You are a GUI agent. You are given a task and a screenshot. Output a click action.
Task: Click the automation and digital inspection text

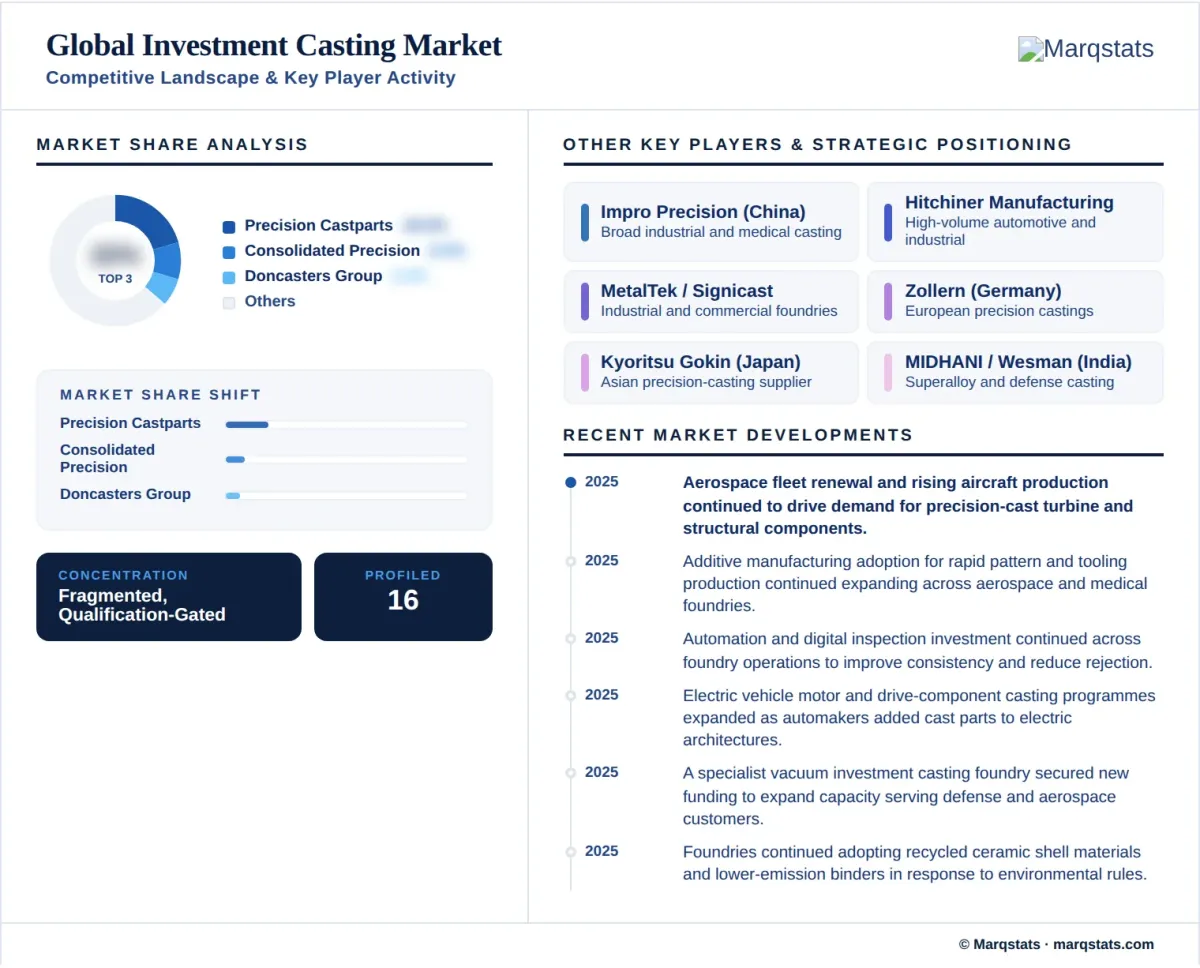point(918,650)
